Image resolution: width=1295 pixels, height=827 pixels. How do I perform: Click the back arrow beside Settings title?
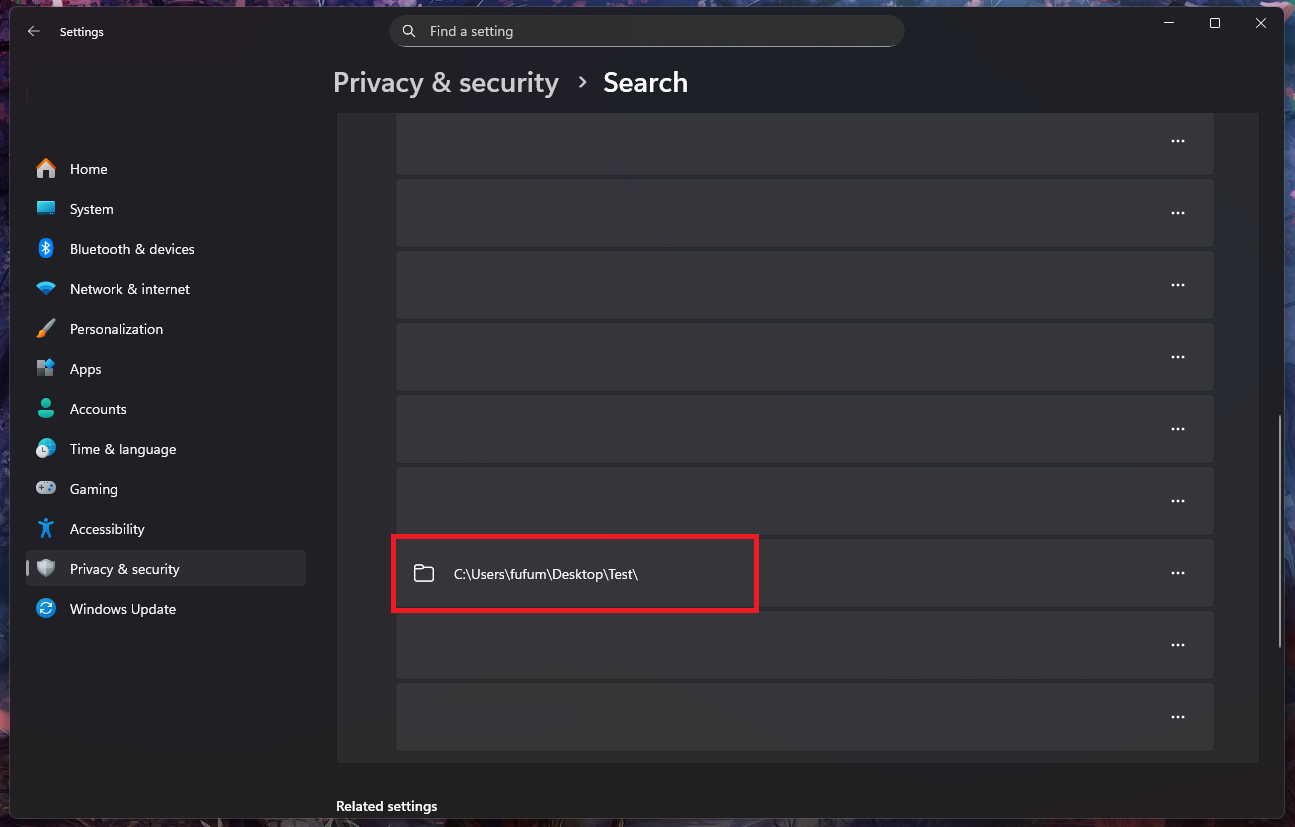[x=34, y=32]
